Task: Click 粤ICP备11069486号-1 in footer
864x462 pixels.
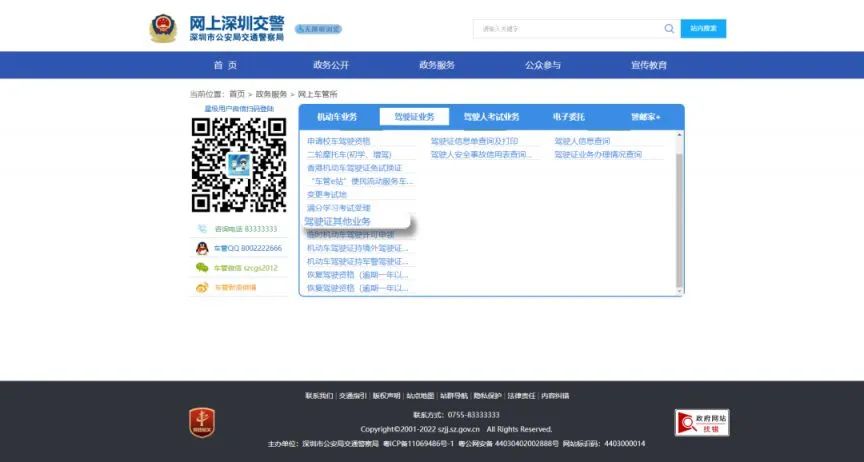Action: coord(418,444)
